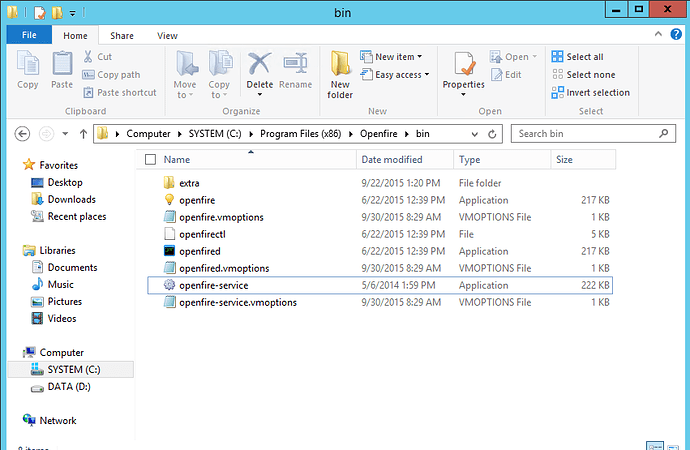The height and width of the screenshot is (450, 690).
Task: Open Desktop in Favorites
Action: coord(56,182)
